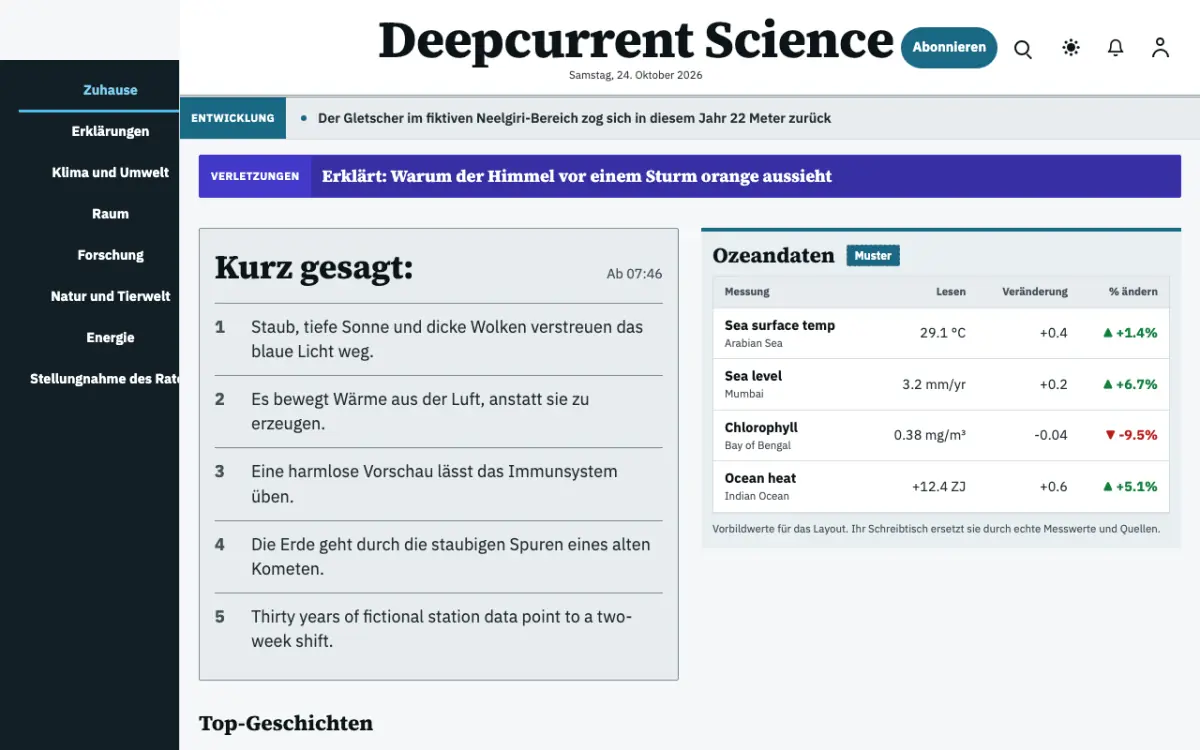Go to Deepcurrent Science homepage logo
Screen dimensions: 1200x750
pyautogui.click(x=636, y=41)
